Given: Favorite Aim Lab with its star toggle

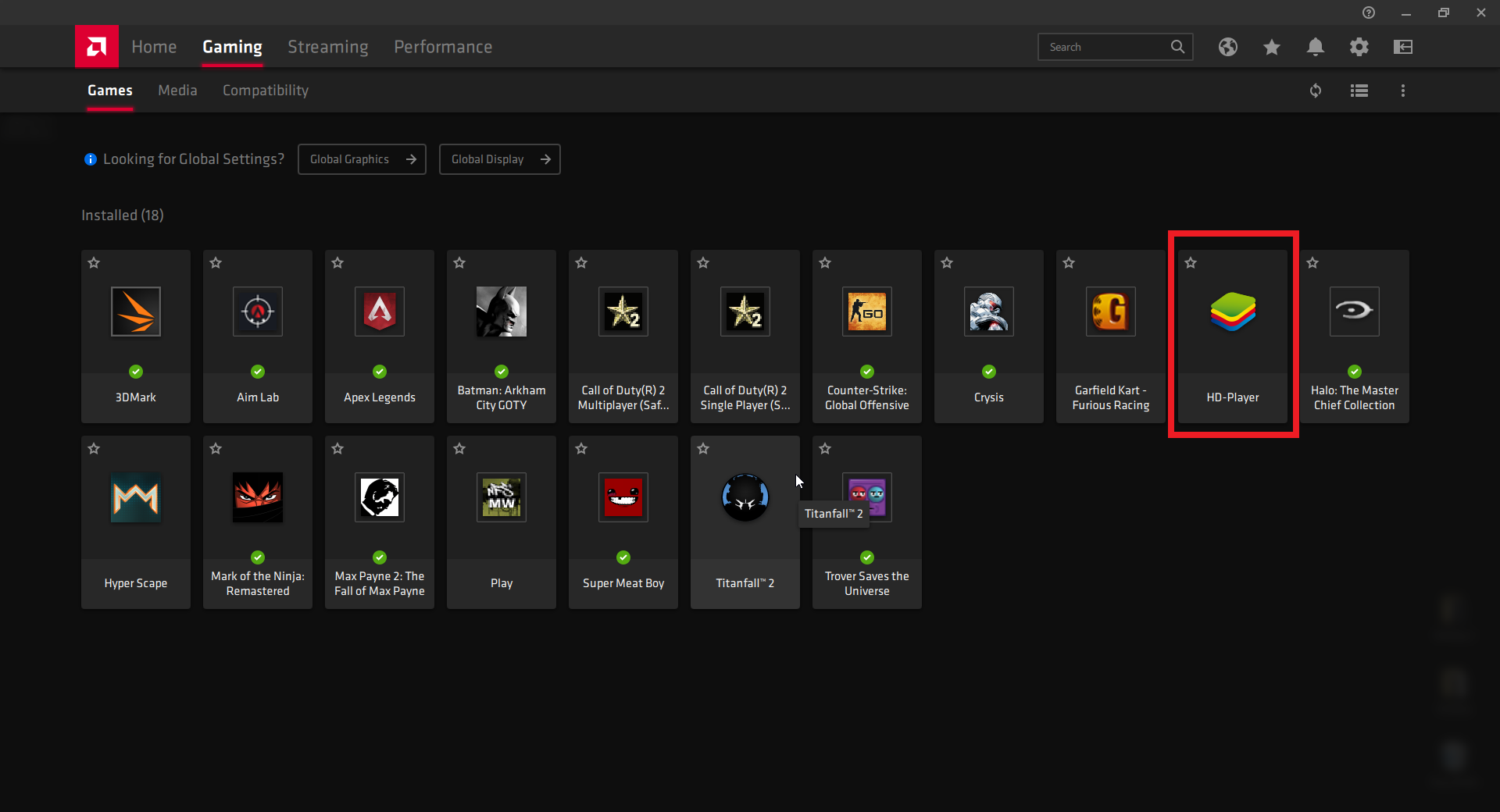Looking at the screenshot, I should click(216, 263).
